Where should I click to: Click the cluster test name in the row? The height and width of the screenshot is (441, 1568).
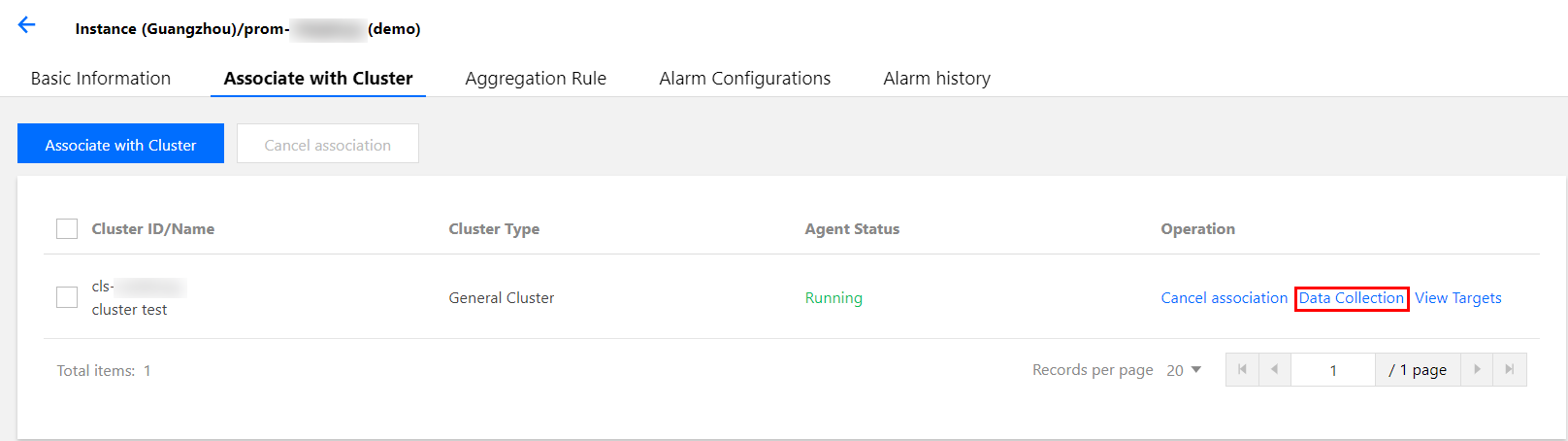click(129, 310)
